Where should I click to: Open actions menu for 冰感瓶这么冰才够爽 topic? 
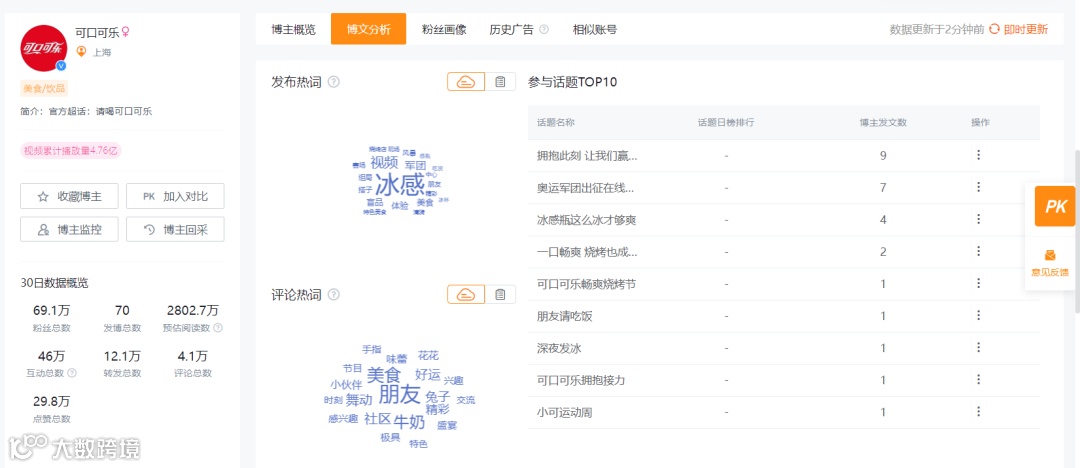pyautogui.click(x=978, y=219)
